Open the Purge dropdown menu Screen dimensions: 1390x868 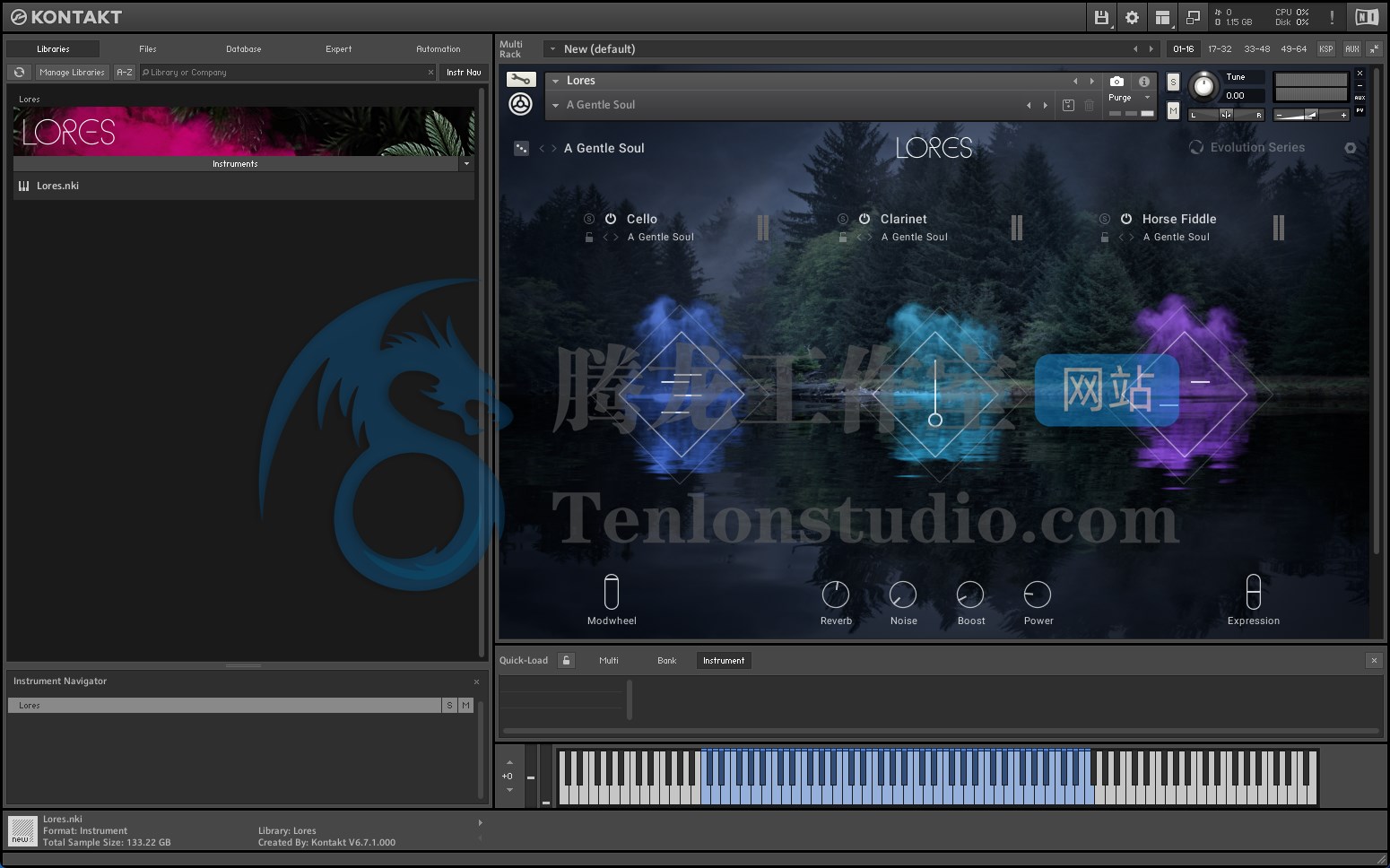(x=1128, y=97)
